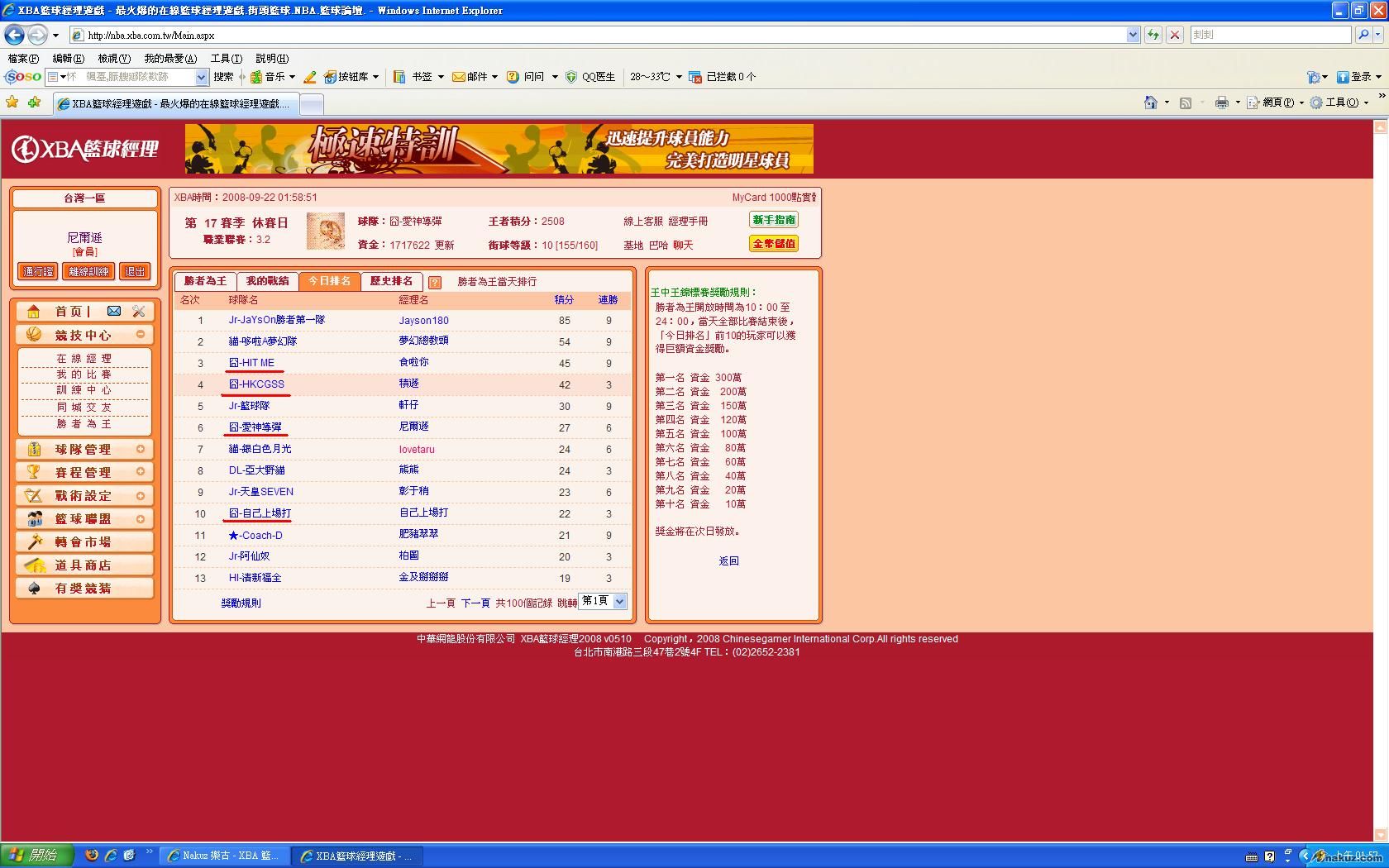Switch to the 我的戰績 tab
The image size is (1389, 868).
268,282
